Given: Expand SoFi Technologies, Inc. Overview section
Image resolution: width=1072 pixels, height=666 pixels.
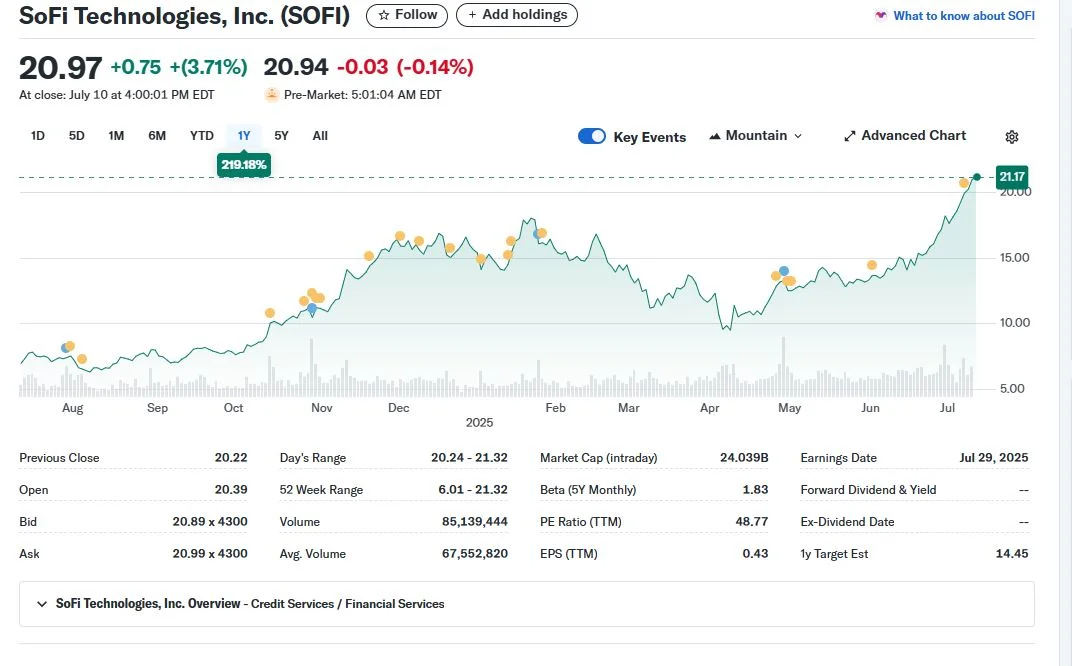Looking at the screenshot, I should click(x=42, y=604).
